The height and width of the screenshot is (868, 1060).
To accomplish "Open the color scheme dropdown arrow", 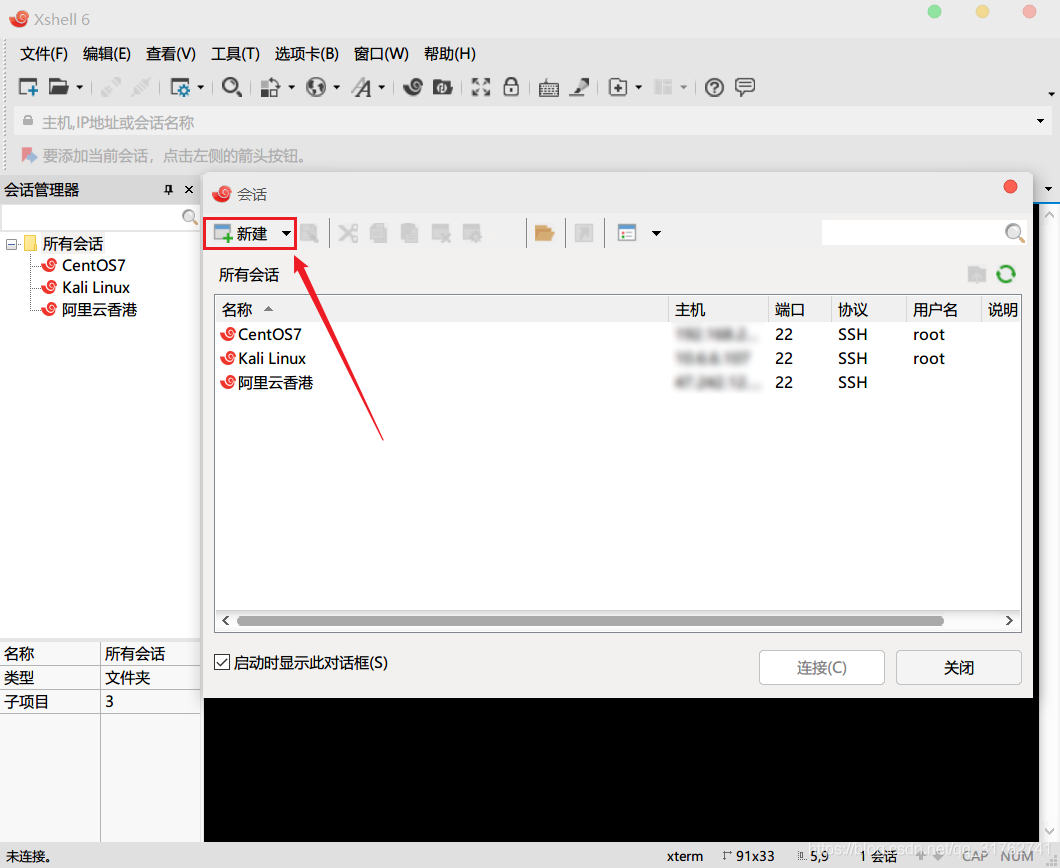I will coord(291,87).
